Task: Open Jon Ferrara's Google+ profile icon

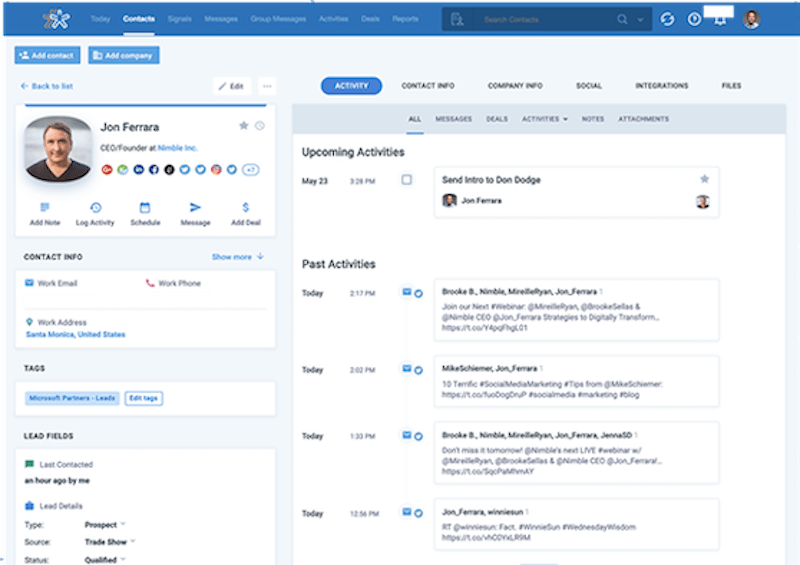Action: click(107, 169)
